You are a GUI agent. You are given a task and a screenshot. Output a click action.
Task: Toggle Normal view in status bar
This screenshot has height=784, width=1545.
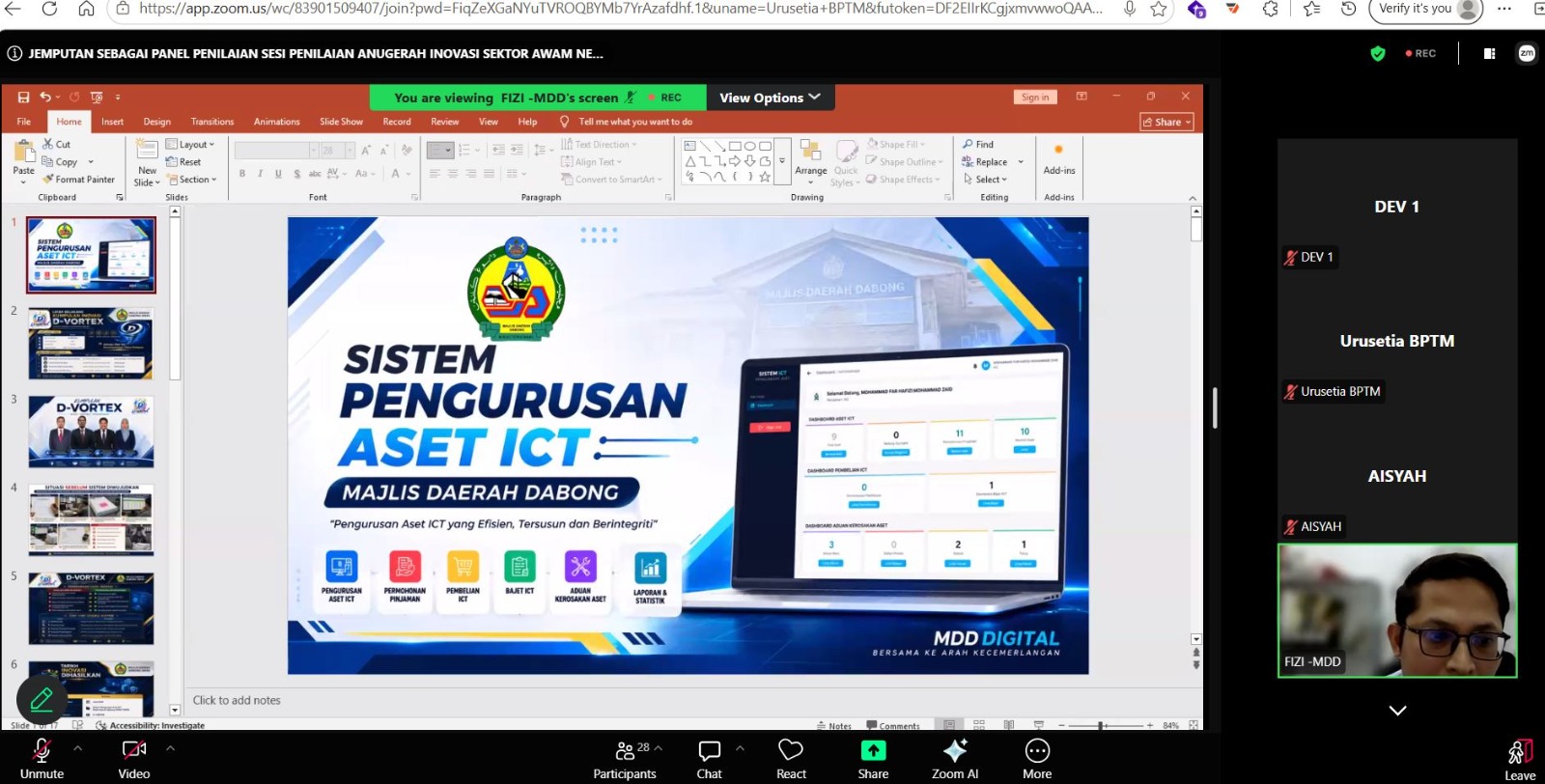[x=949, y=725]
